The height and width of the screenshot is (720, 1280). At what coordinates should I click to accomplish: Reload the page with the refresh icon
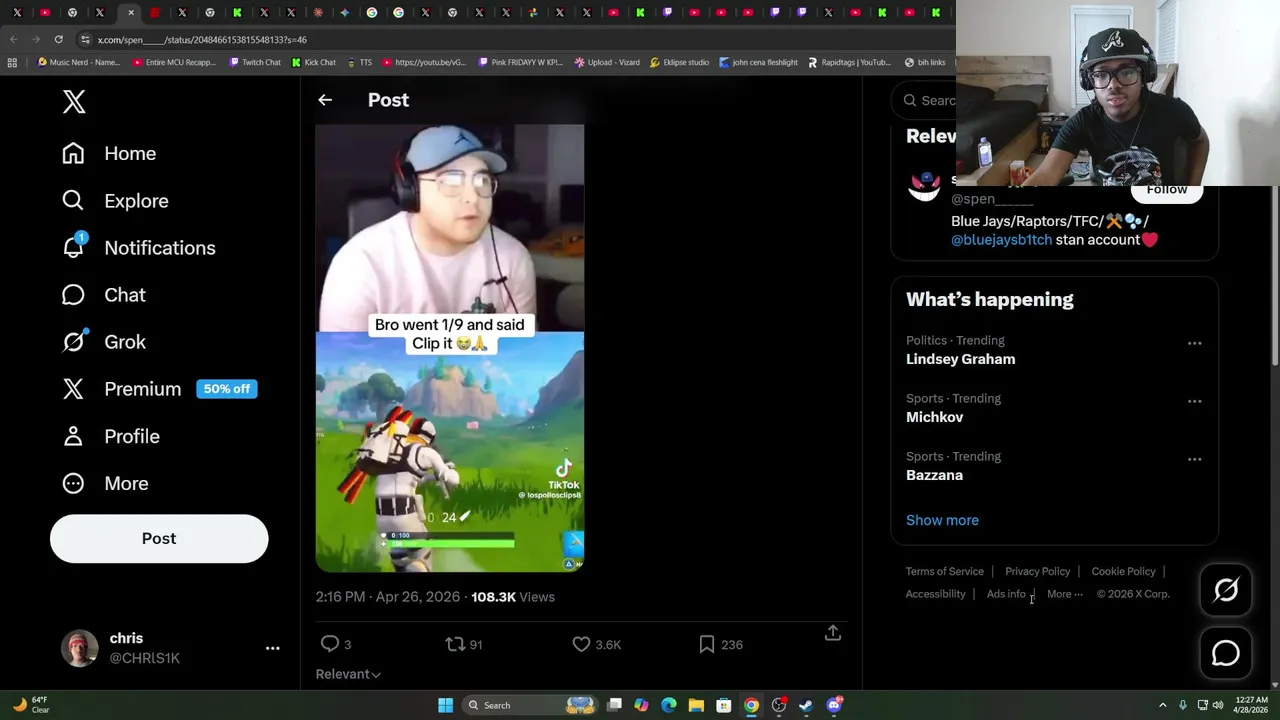click(58, 39)
